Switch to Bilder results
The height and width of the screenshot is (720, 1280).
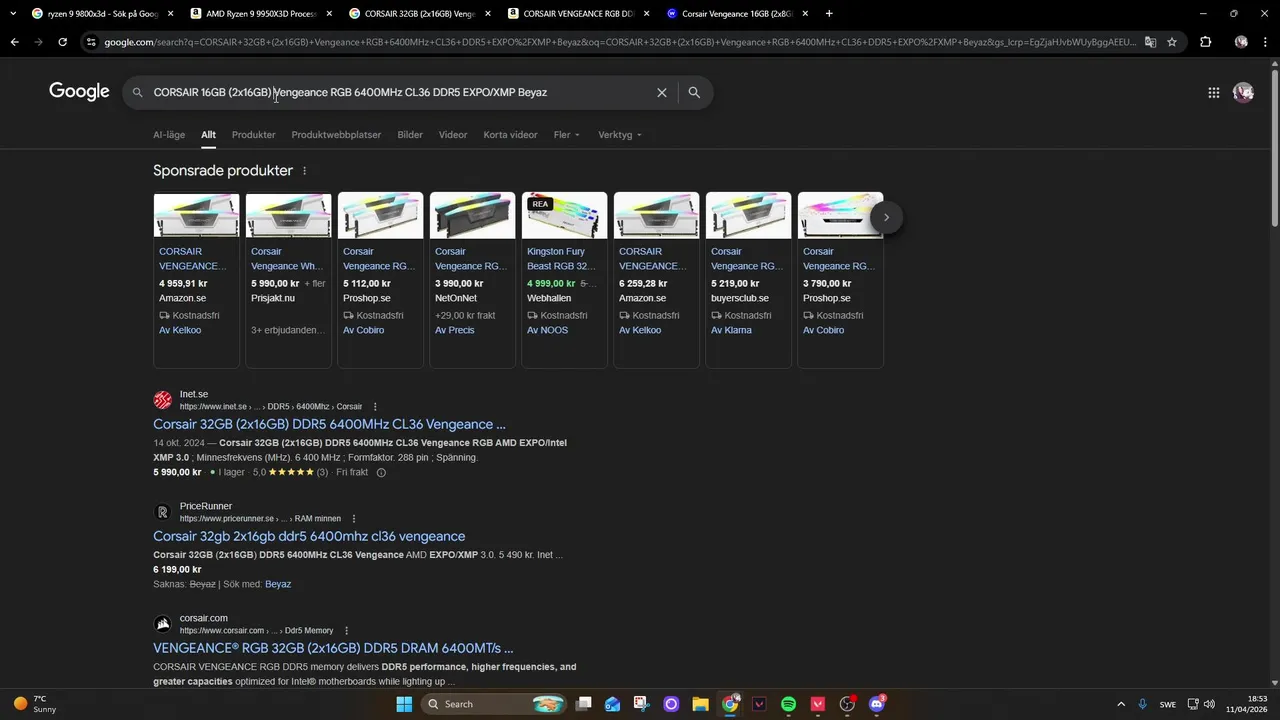point(410,135)
